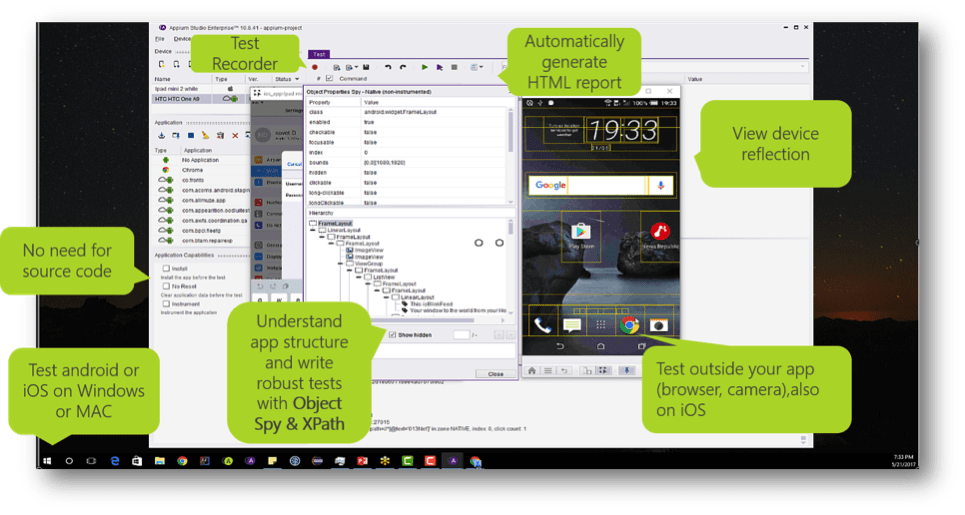Screen dimensions: 965x515
Task: Check the No Reset checkbox
Action: [x=166, y=286]
